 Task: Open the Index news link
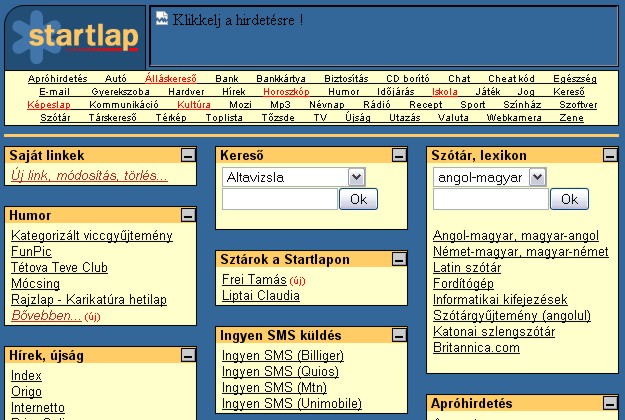[26, 375]
